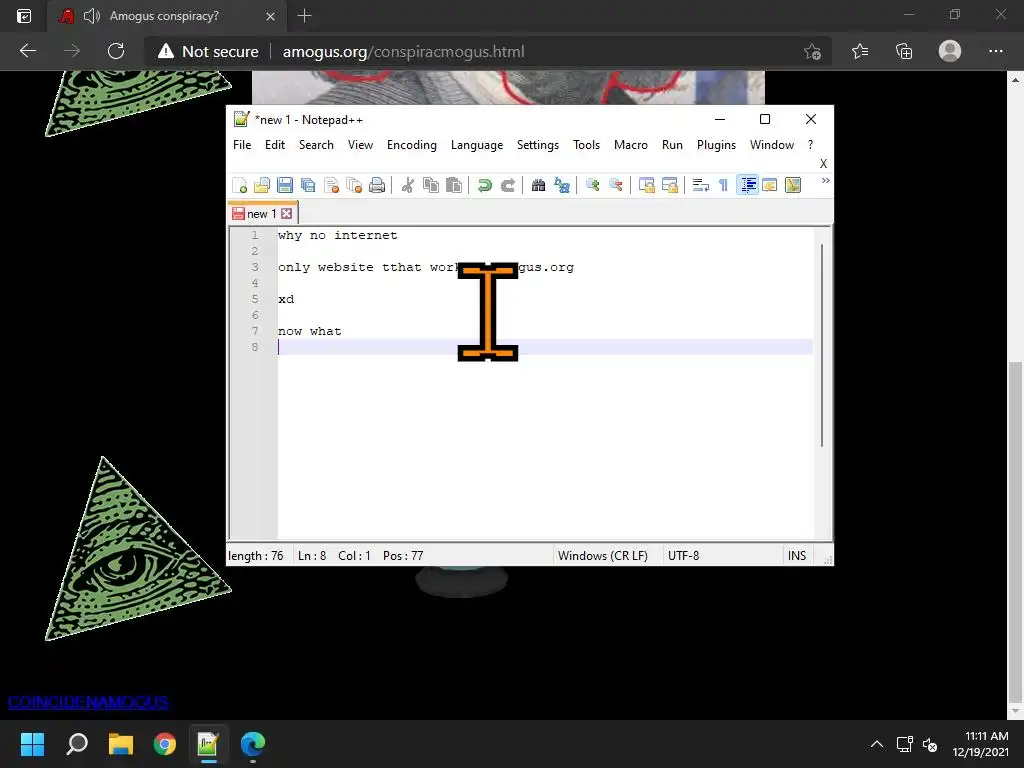Open the Encoding menu
Viewport: 1024px width, 768px height.
point(411,145)
